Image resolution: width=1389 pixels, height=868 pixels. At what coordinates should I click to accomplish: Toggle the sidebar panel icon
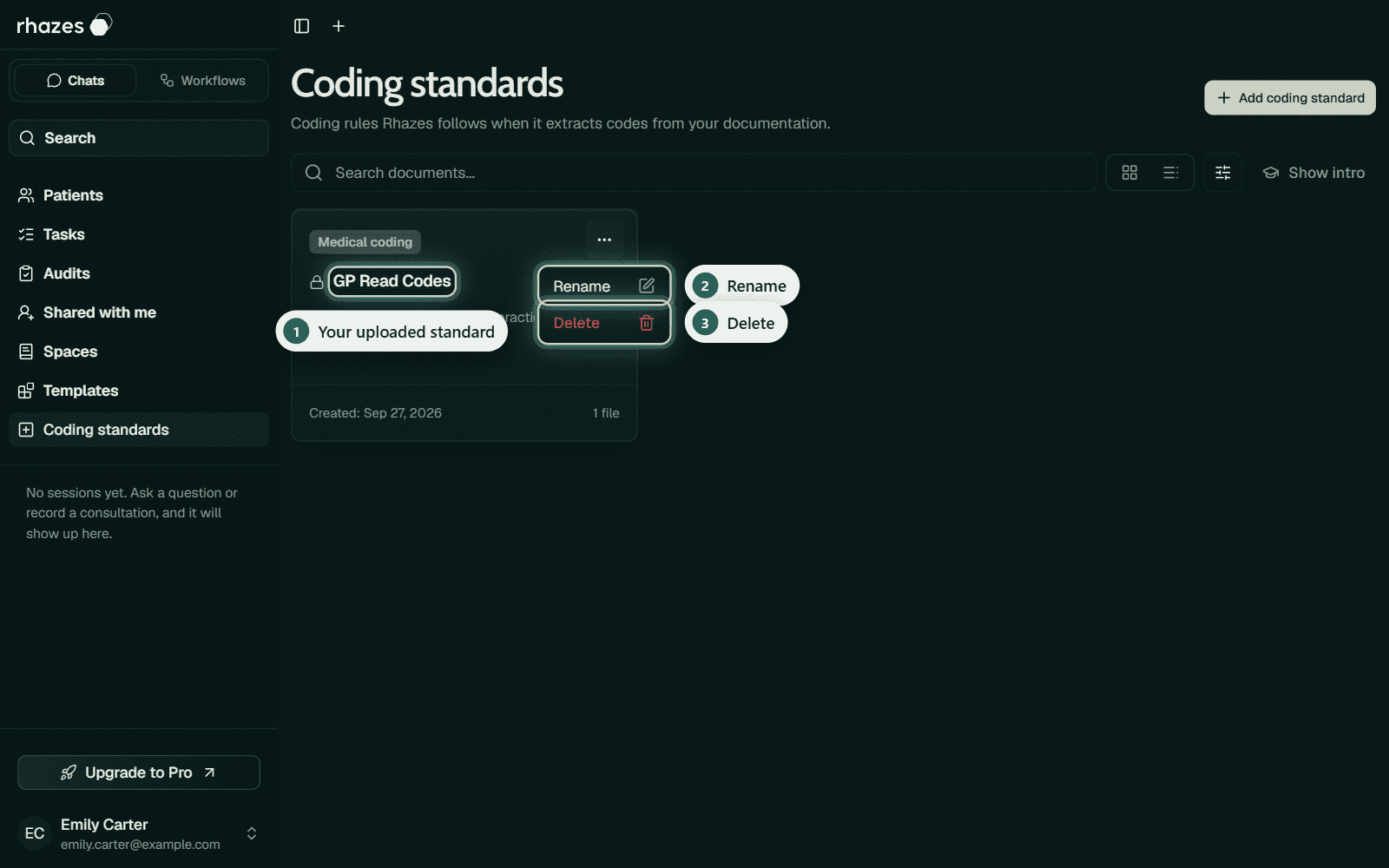[301, 26]
